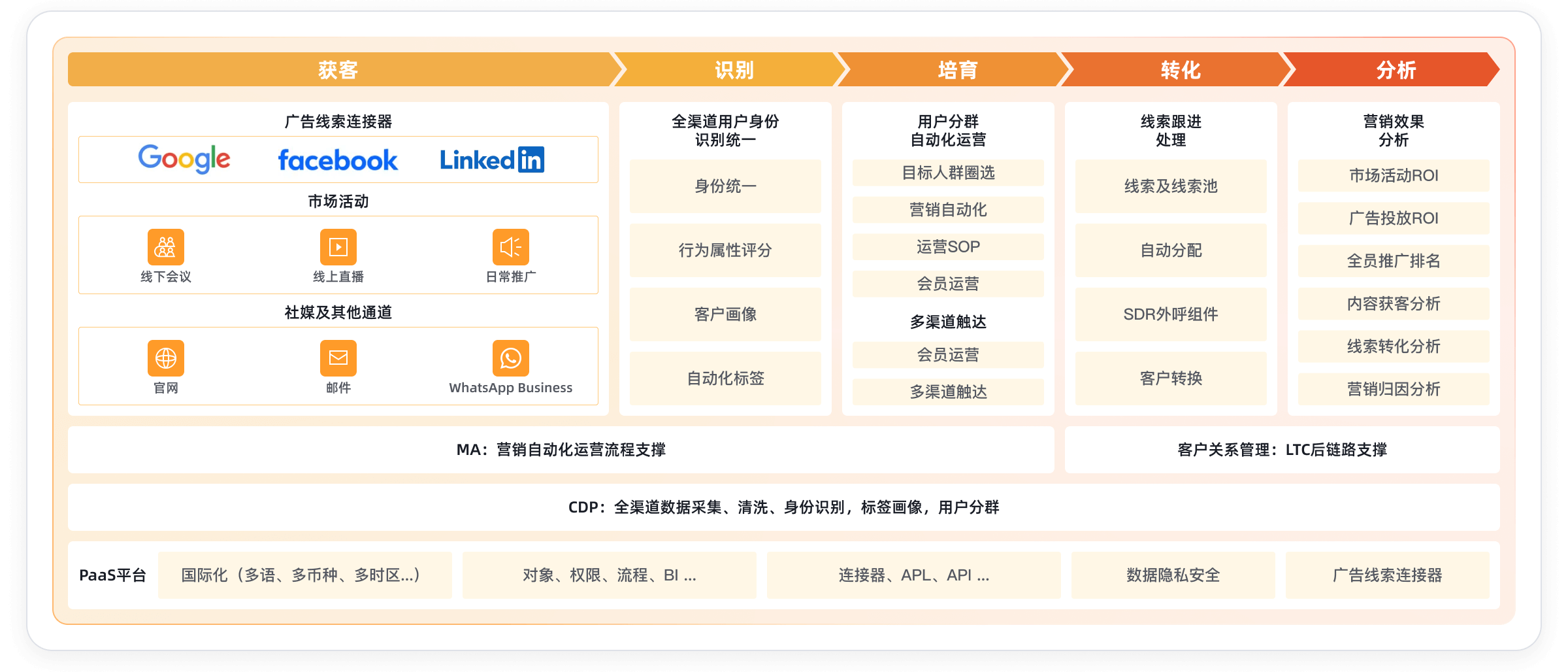This screenshot has width=1568, height=672.
Task: Click the PaaS平台 label
Action: [112, 575]
